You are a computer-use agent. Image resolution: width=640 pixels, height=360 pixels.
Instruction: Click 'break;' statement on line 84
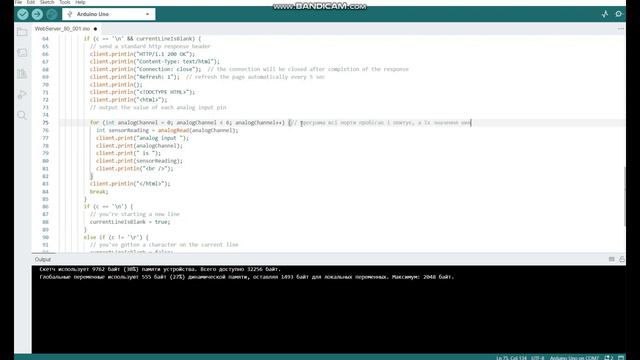click(99, 191)
